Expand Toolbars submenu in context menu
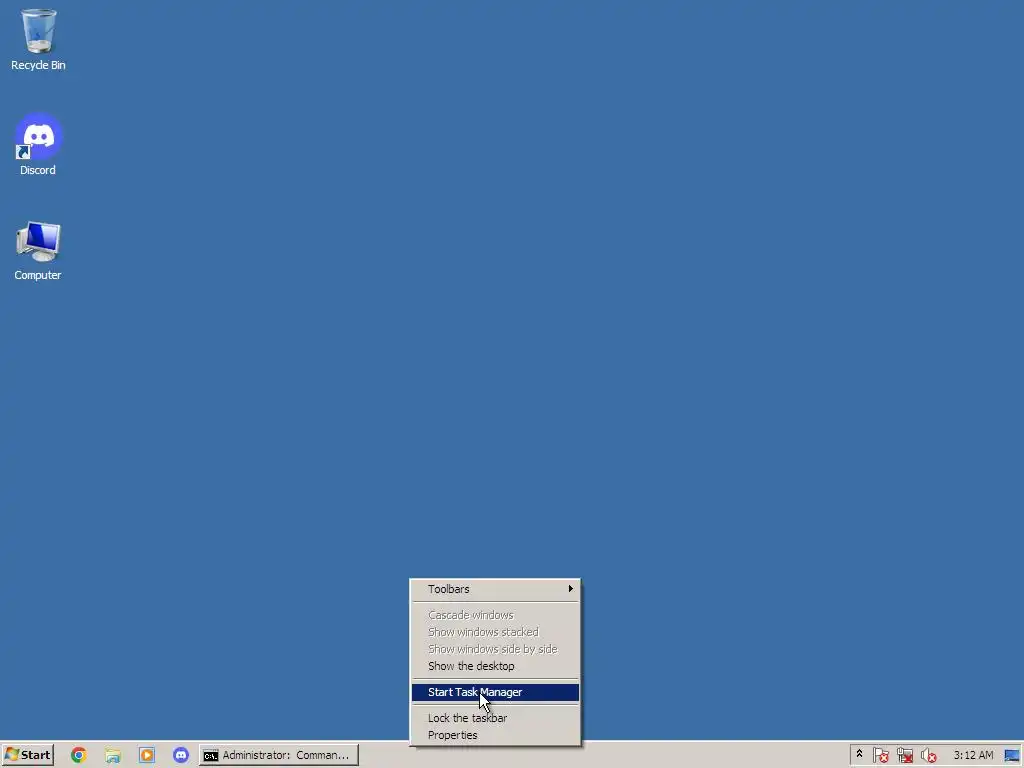Viewport: 1024px width, 768px height. (495, 589)
